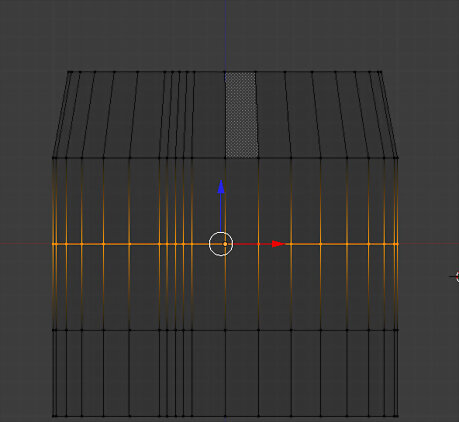Select the top-left corner vertex of the mesh
The height and width of the screenshot is (422, 459).
[68, 71]
